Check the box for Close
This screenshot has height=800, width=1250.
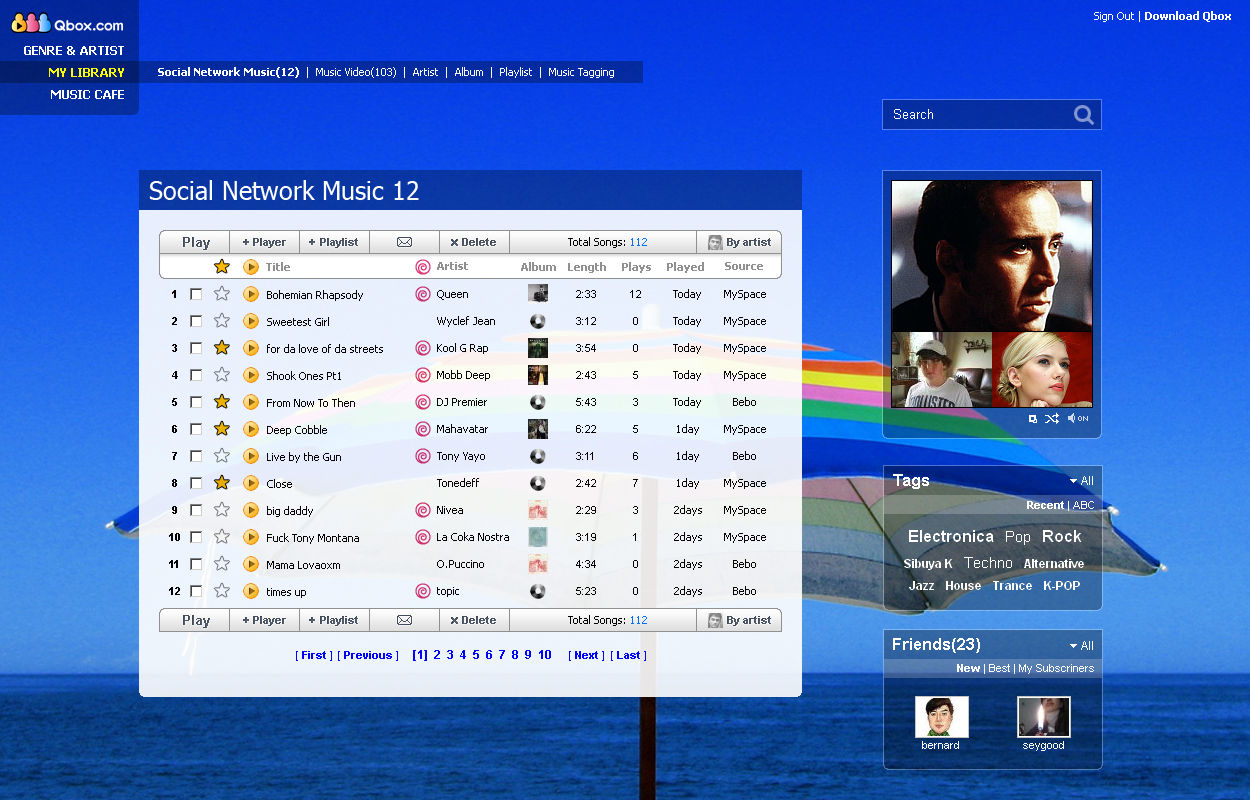point(196,483)
